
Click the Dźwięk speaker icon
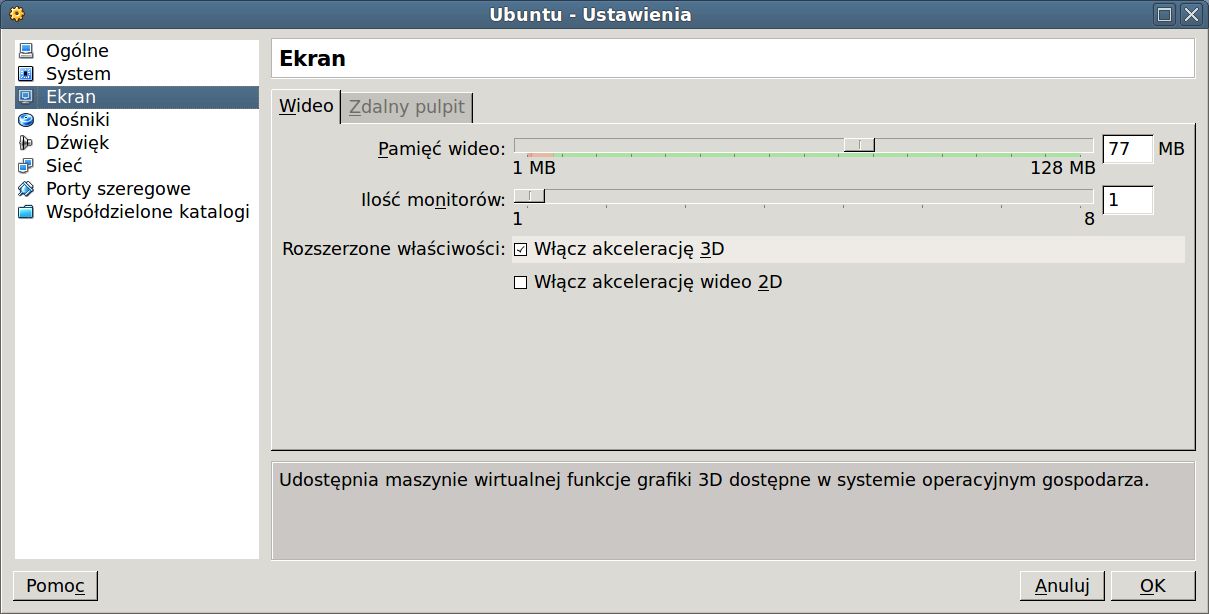[26, 143]
